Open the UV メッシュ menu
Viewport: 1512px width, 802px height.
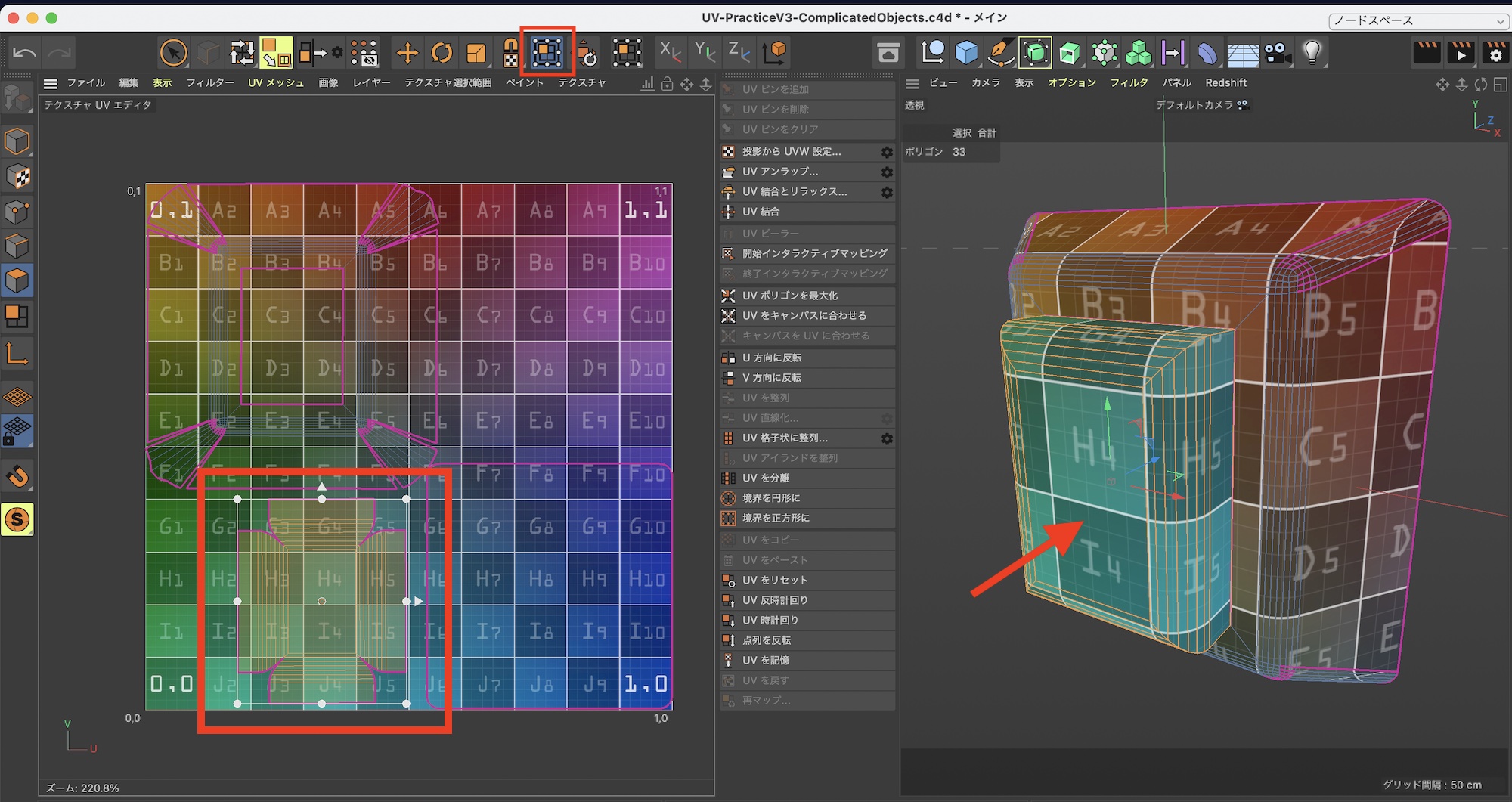(x=276, y=82)
